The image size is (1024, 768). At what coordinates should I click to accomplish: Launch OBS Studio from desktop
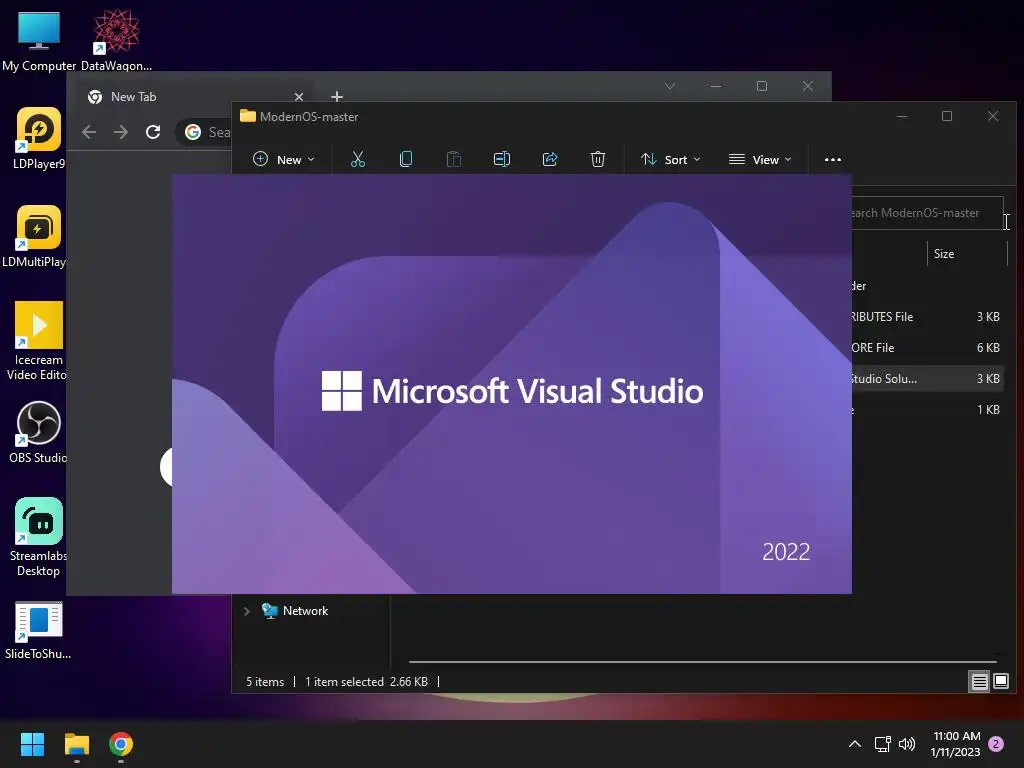(39, 432)
